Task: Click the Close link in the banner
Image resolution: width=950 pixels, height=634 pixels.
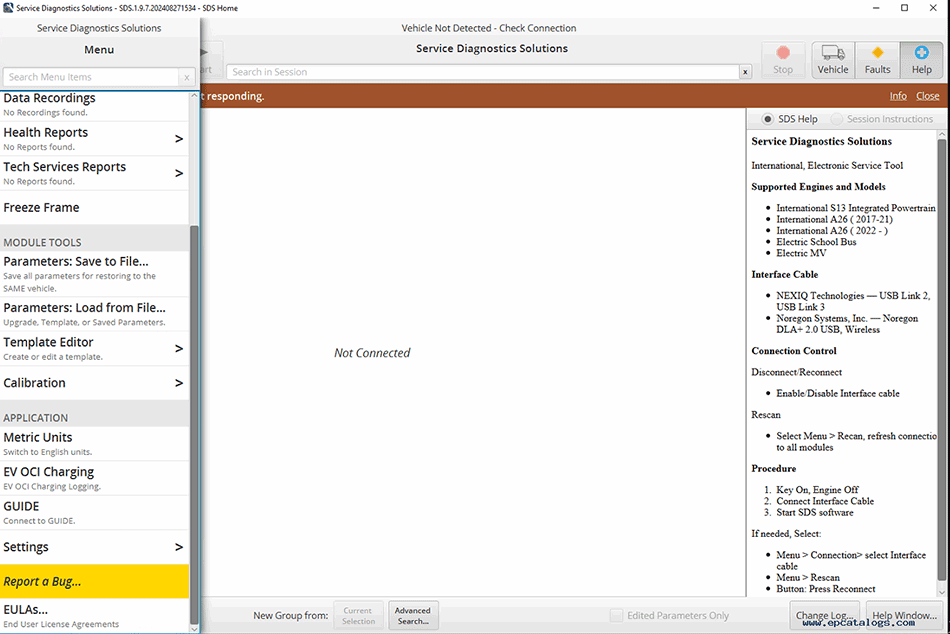Action: point(927,96)
